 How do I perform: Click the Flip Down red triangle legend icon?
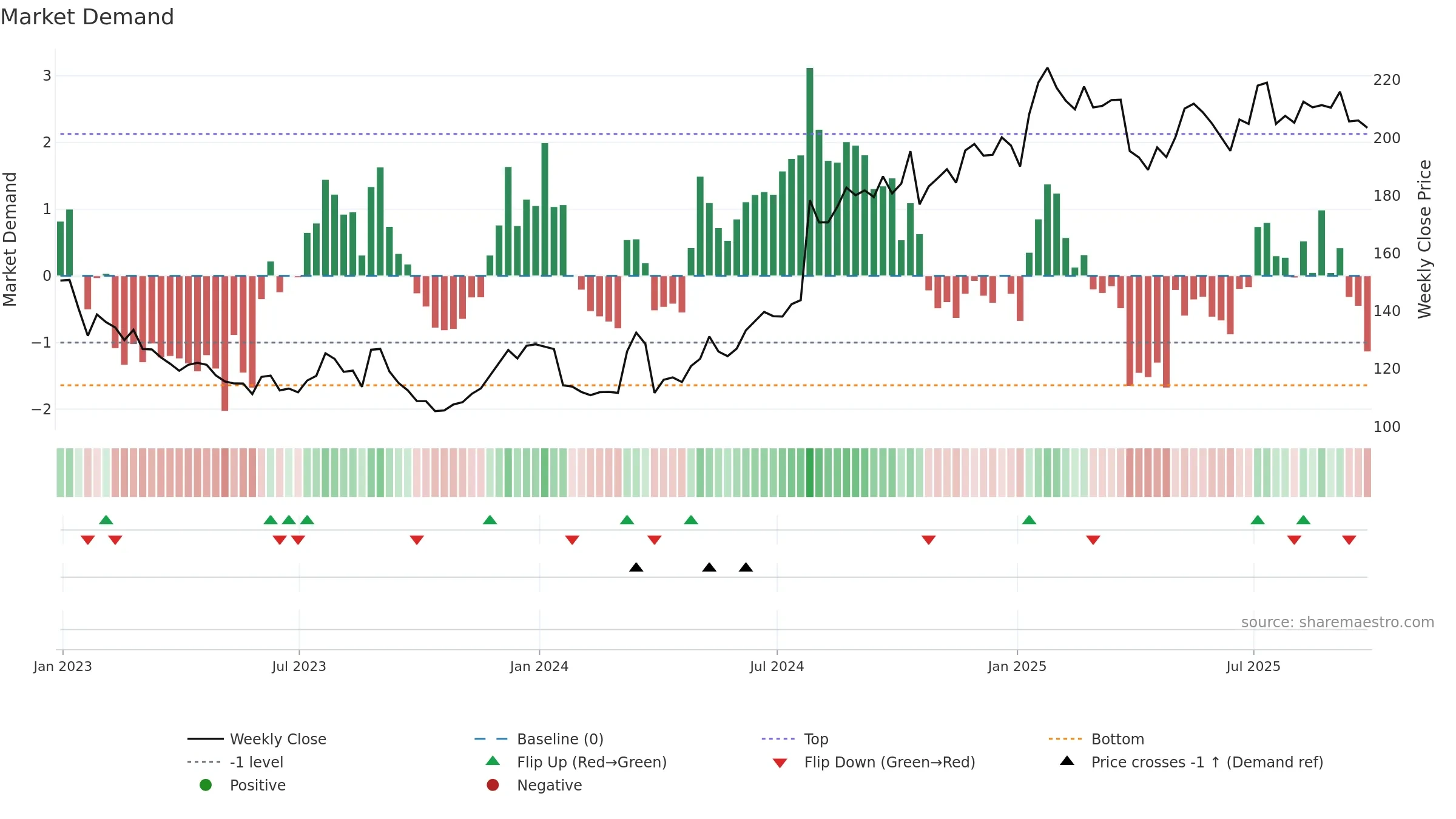coord(780,763)
